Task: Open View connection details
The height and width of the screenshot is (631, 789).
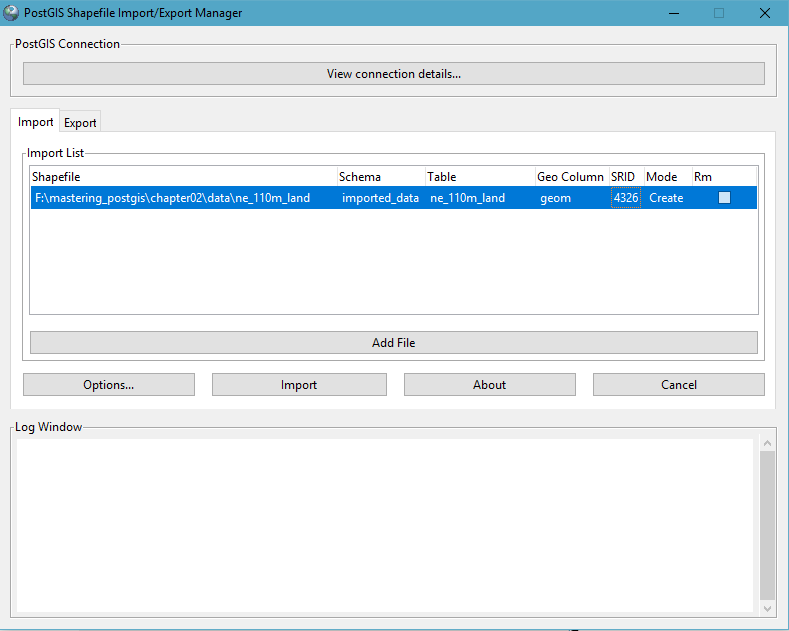Action: 393,74
